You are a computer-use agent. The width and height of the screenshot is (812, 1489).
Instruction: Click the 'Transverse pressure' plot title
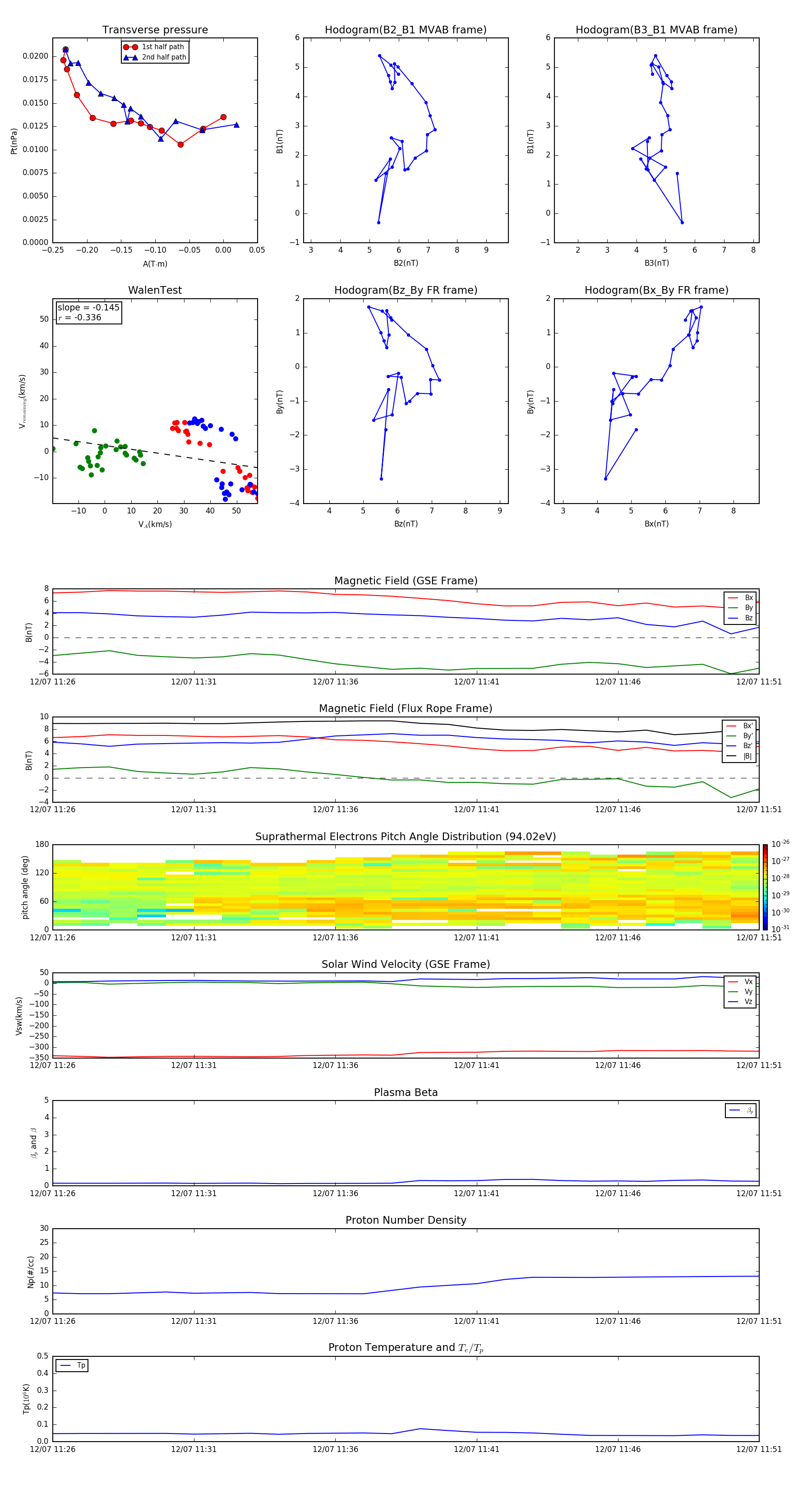[155, 30]
